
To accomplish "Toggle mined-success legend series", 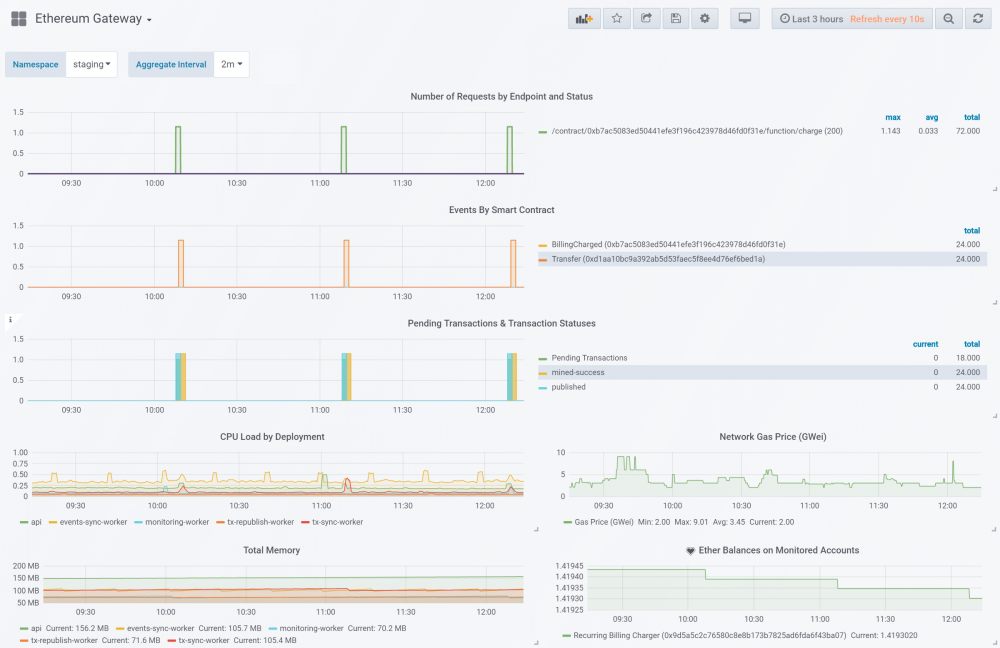I will pyautogui.click(x=578, y=372).
